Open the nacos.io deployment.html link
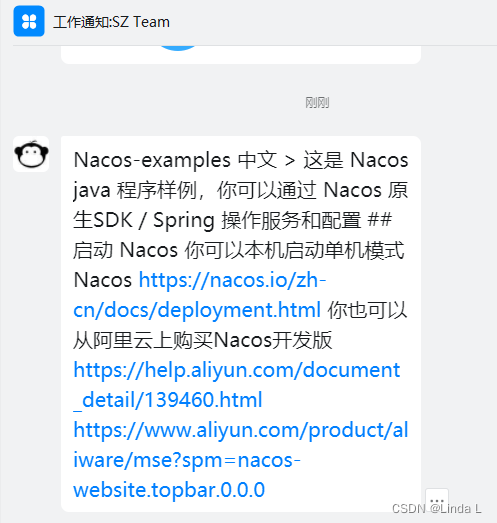 (199, 295)
